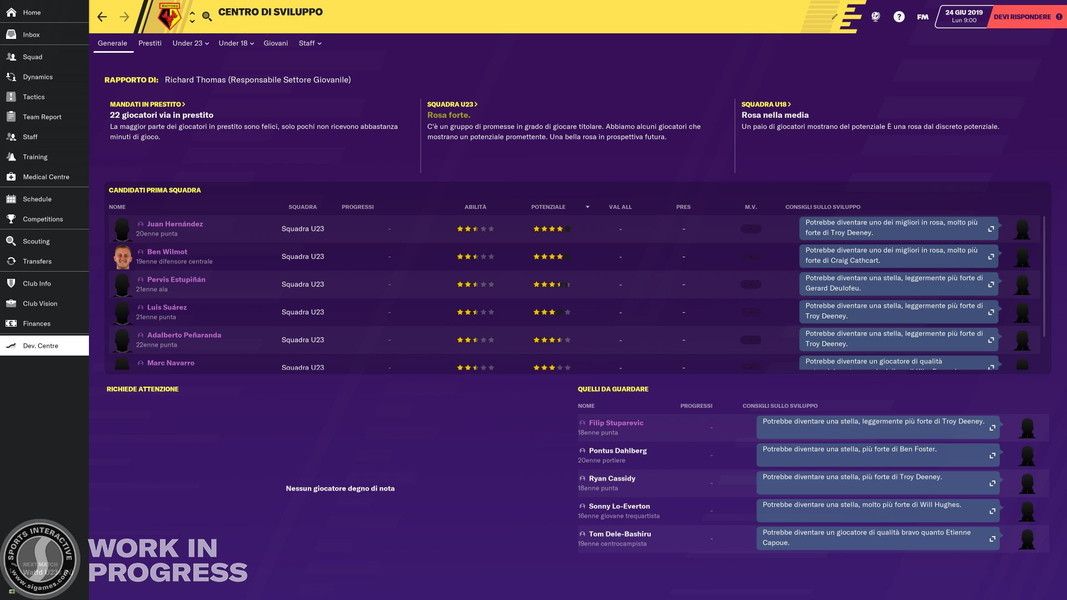Go forward with the right arrow
The image size is (1067, 600).
click(125, 16)
